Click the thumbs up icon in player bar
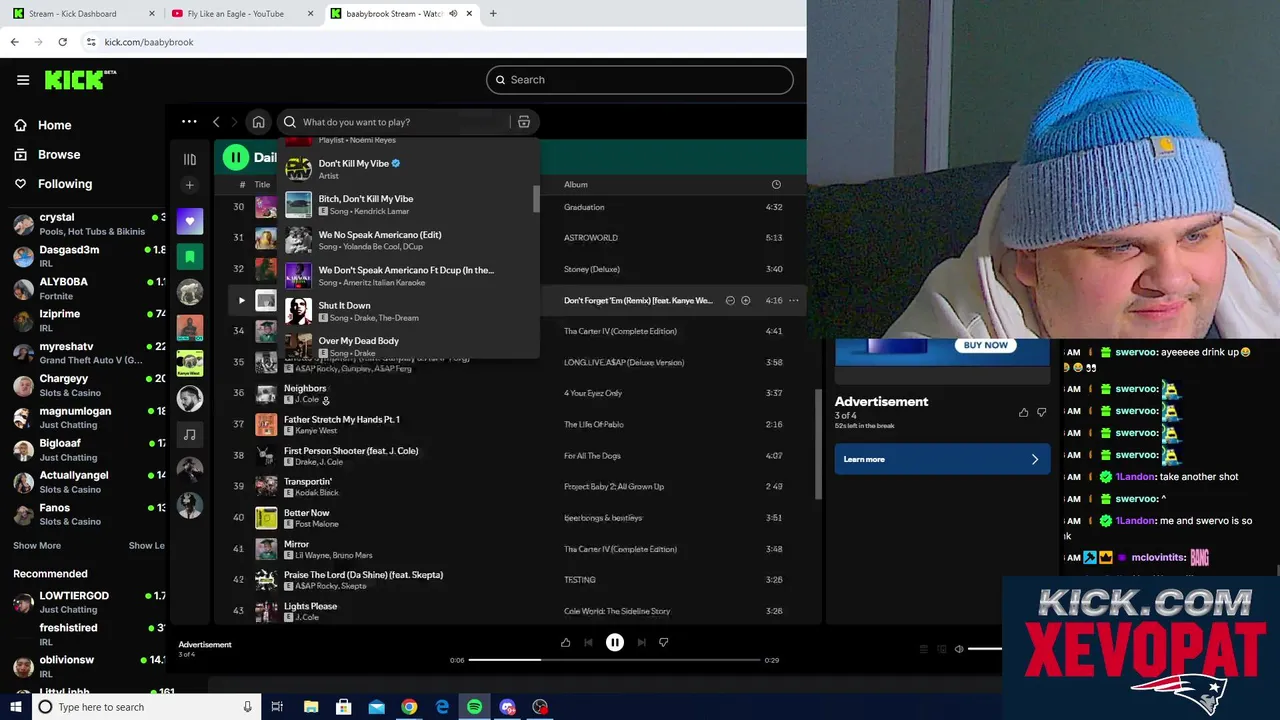 (x=565, y=642)
